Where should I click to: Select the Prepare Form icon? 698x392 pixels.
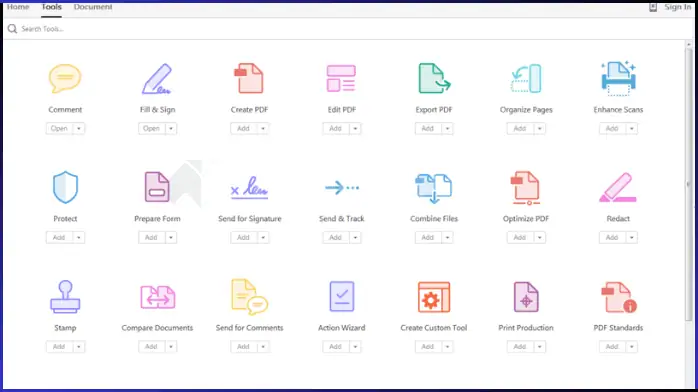157,187
